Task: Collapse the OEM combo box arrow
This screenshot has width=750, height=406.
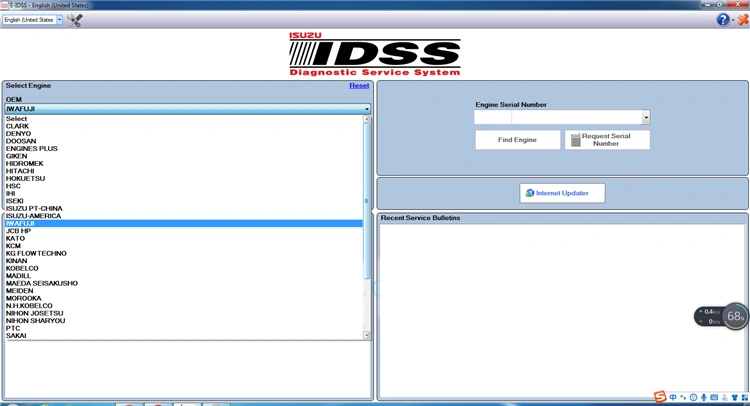Action: (367, 109)
